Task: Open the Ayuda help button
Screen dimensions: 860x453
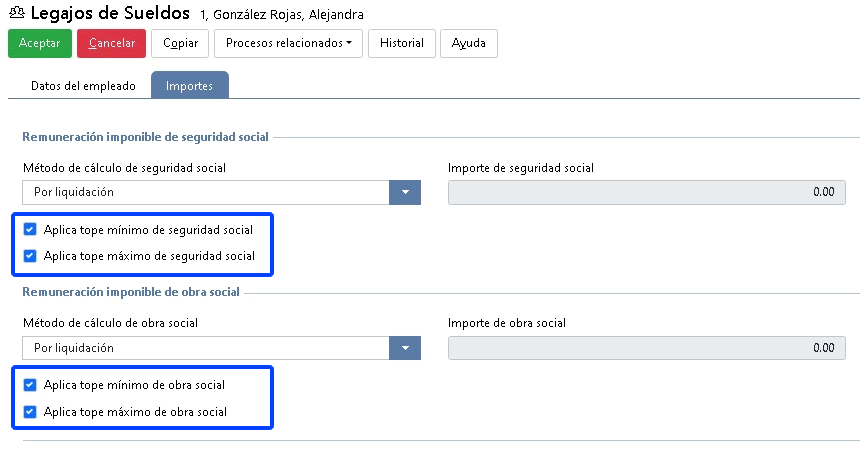Action: point(468,43)
